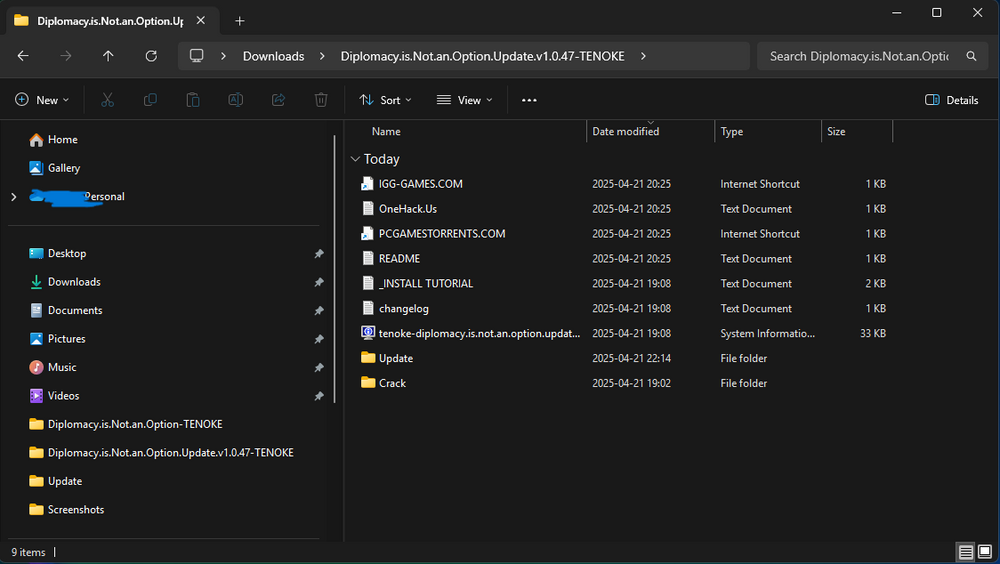
Task: Click the Paste clipboard icon
Action: click(193, 100)
